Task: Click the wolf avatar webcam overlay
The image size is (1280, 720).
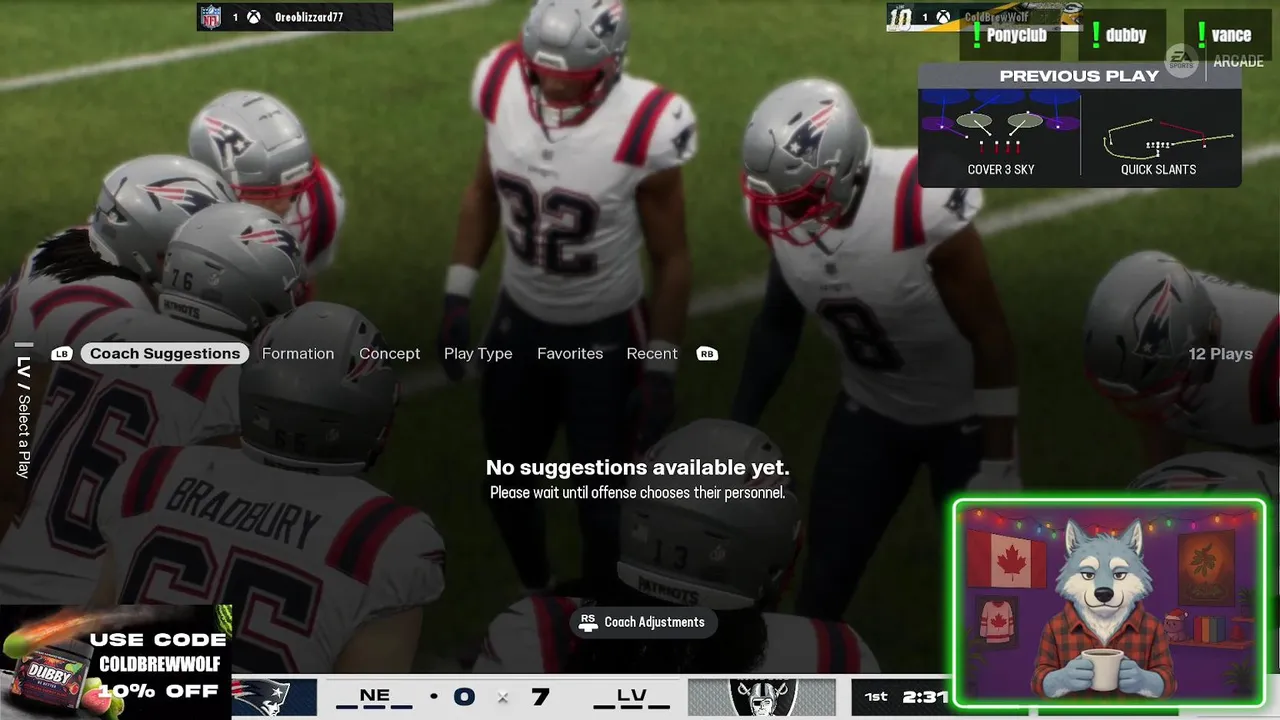Action: click(1109, 603)
